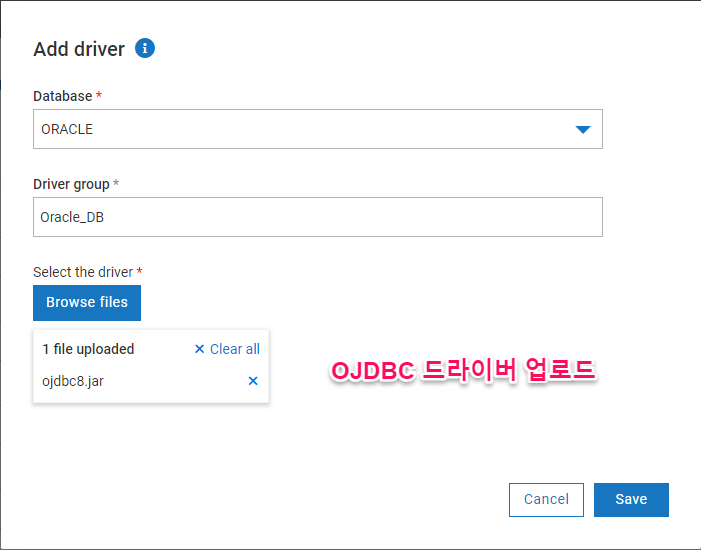The width and height of the screenshot is (701, 550).
Task: Remove ojdbc8.jar with its X icon
Action: tap(253, 381)
